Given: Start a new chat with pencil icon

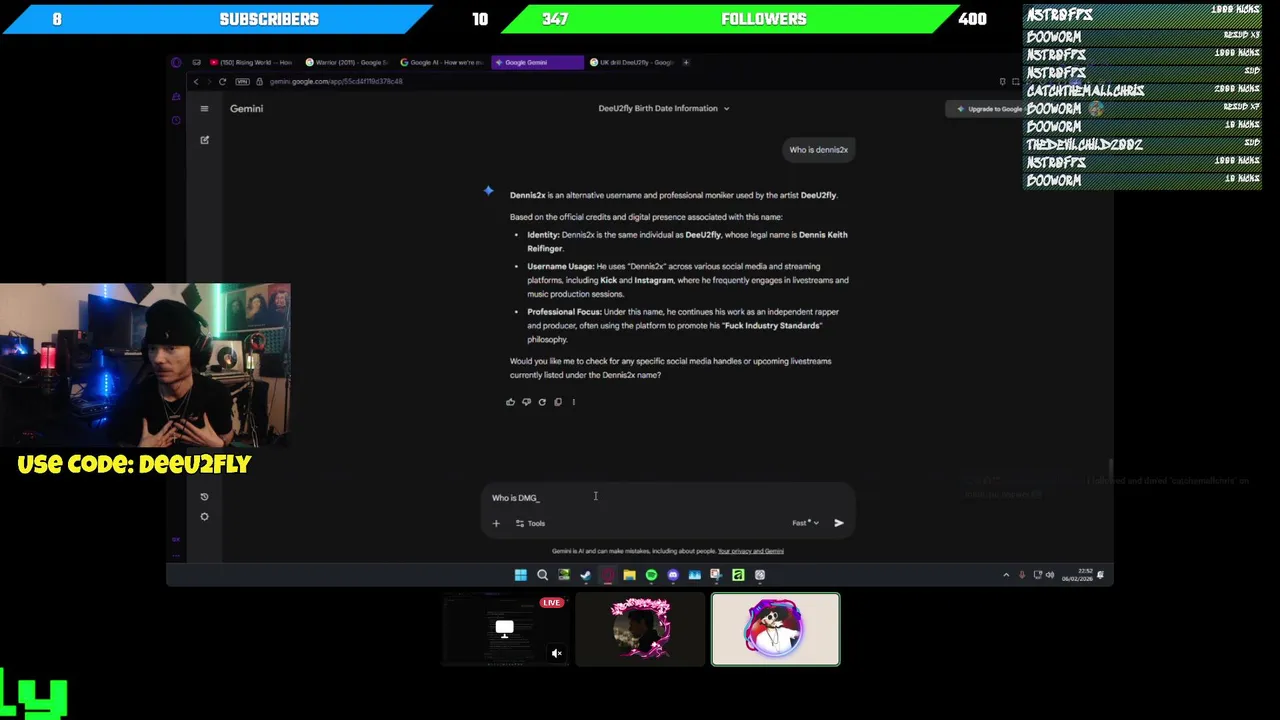Looking at the screenshot, I should point(204,140).
